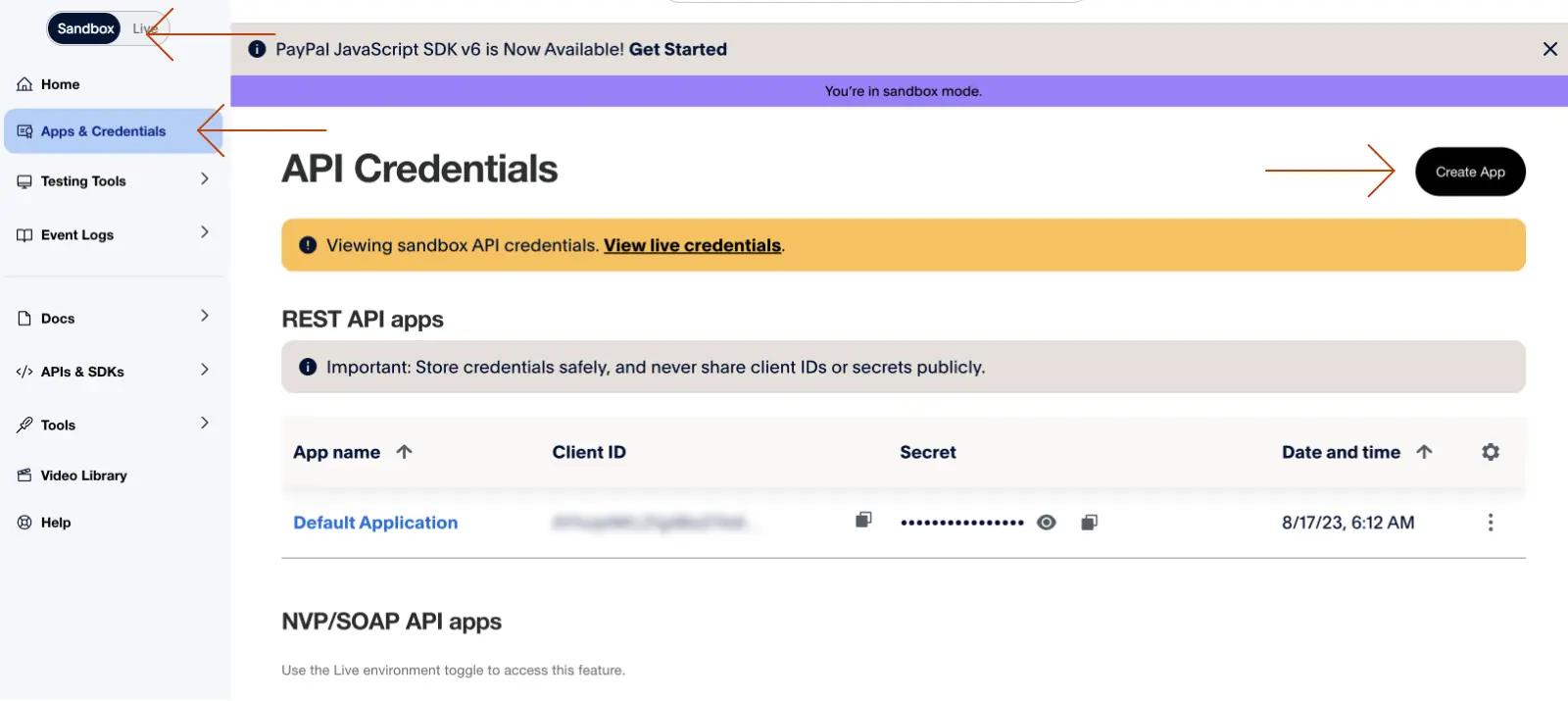Open Default Application row options menu
This screenshot has width=1568, height=701.
[1491, 523]
